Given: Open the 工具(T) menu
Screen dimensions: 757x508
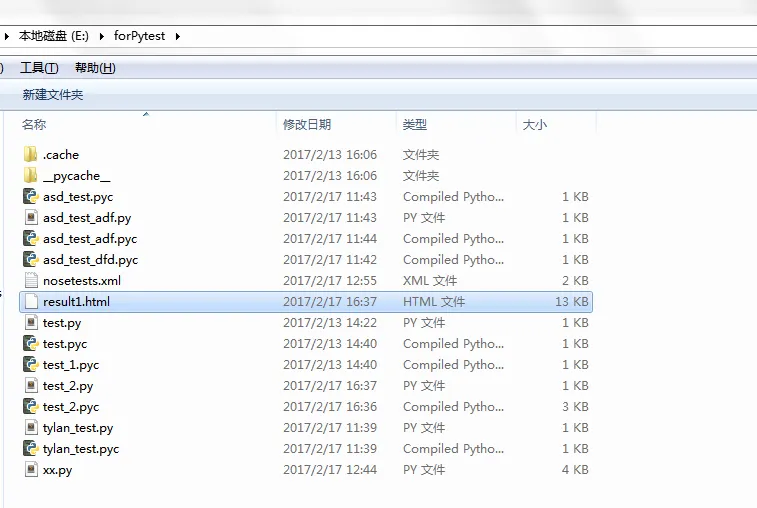Looking at the screenshot, I should [x=39, y=68].
